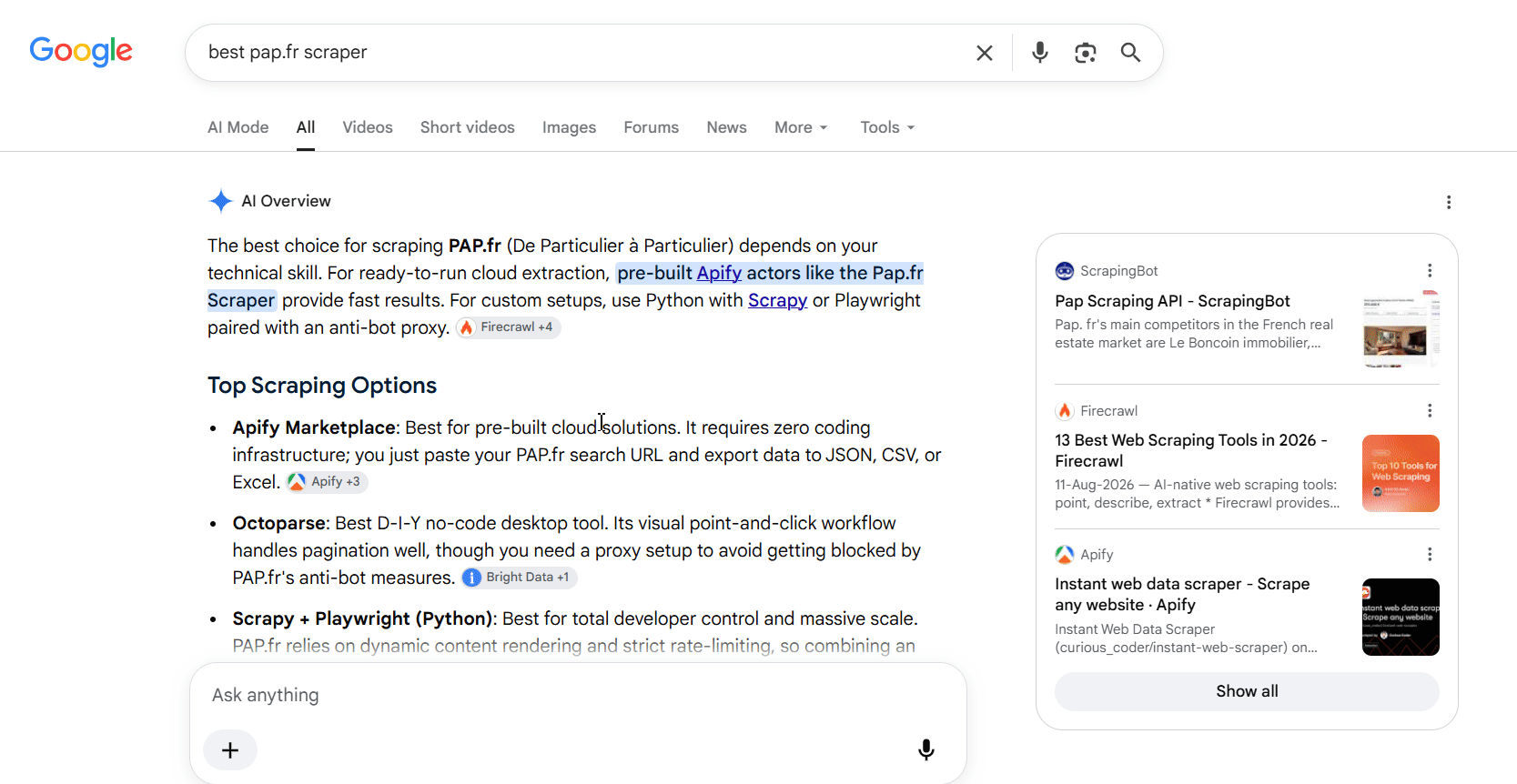Open Apify card three-dot menu

pyautogui.click(x=1430, y=555)
